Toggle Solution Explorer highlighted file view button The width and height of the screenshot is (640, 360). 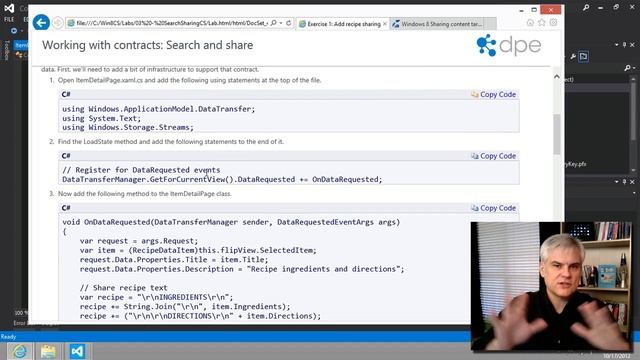click(x=584, y=57)
